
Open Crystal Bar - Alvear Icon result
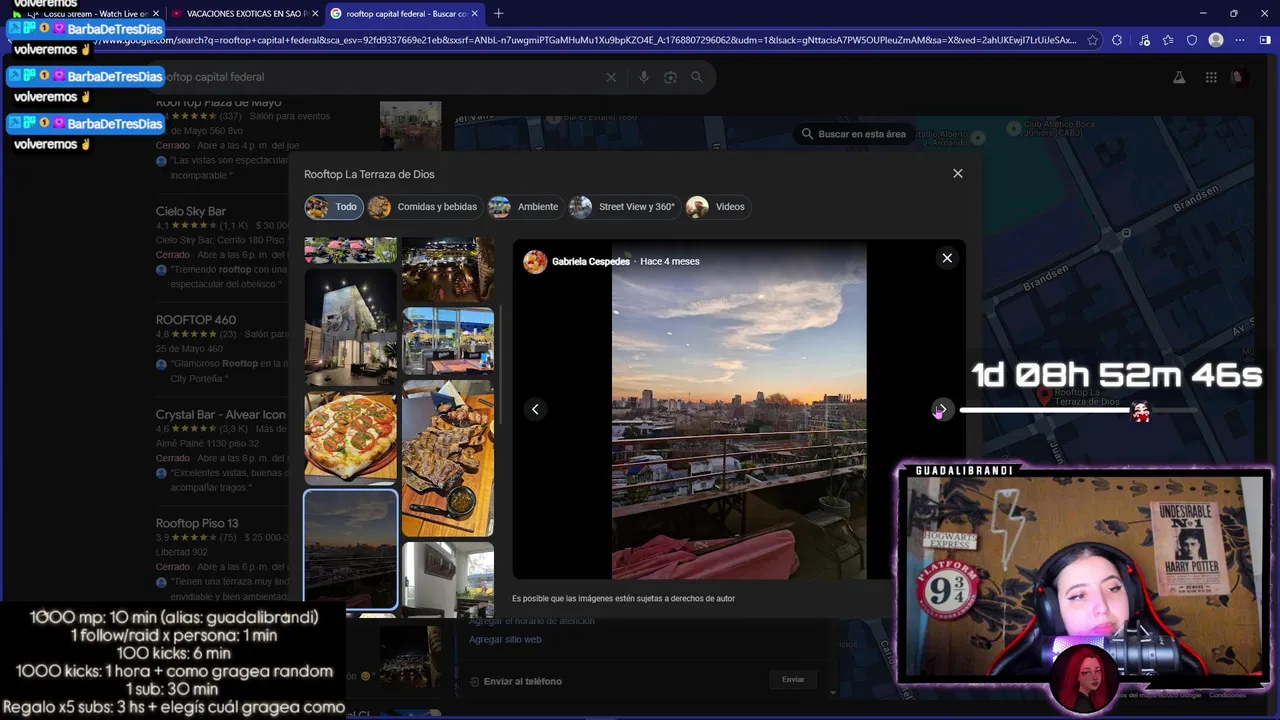pos(221,414)
